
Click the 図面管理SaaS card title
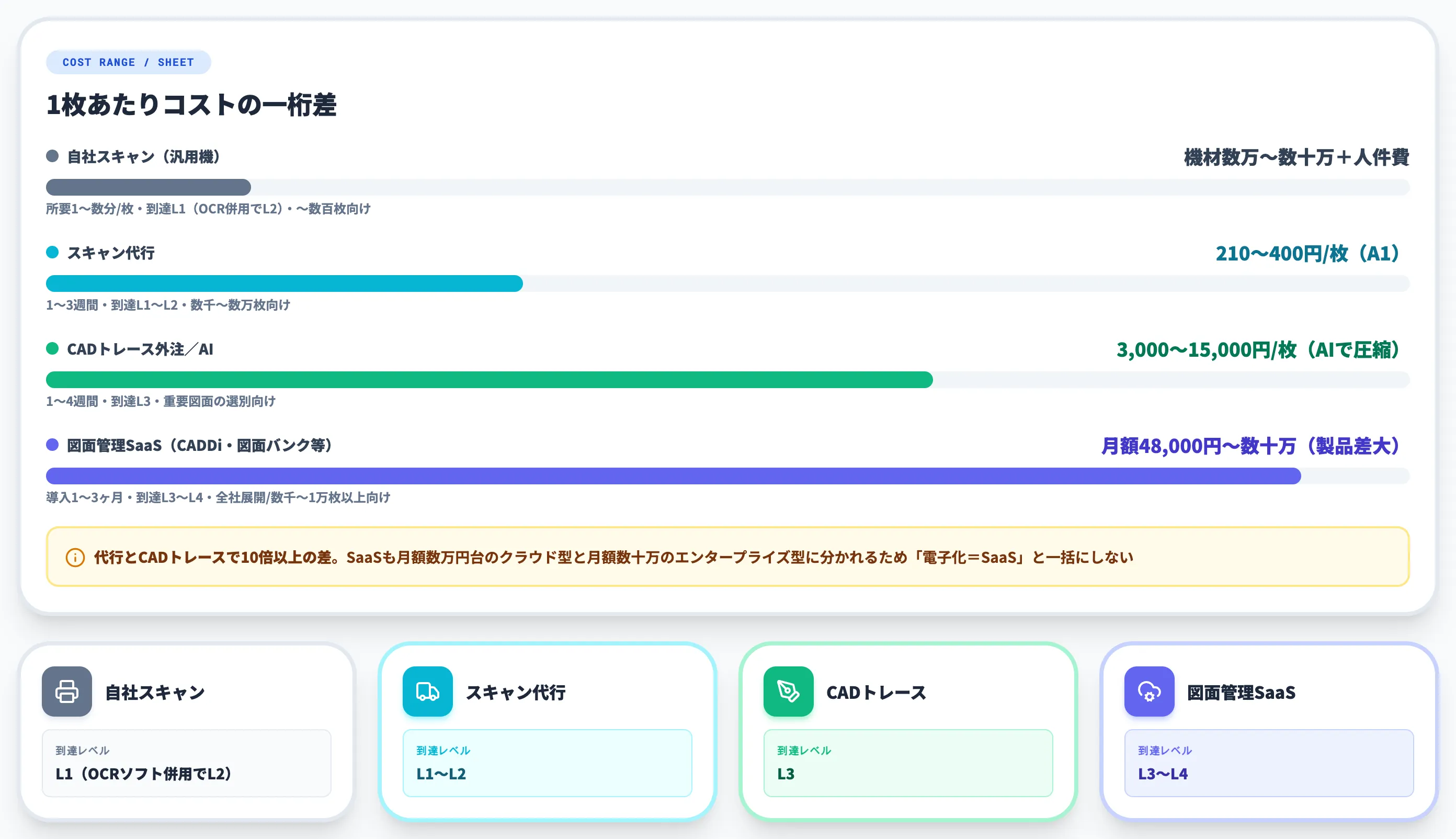click(x=1241, y=692)
